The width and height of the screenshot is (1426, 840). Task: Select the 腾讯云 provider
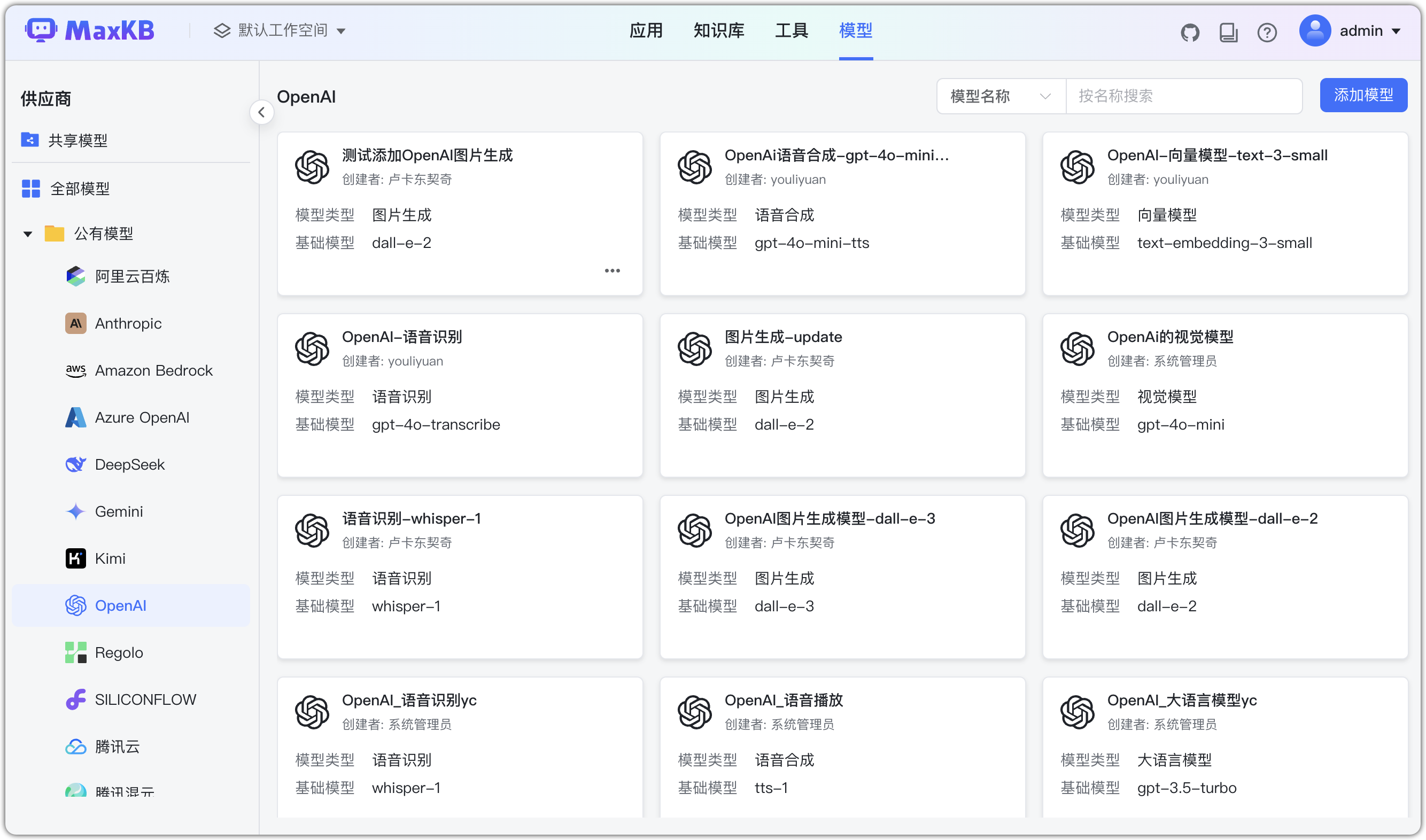click(x=131, y=746)
